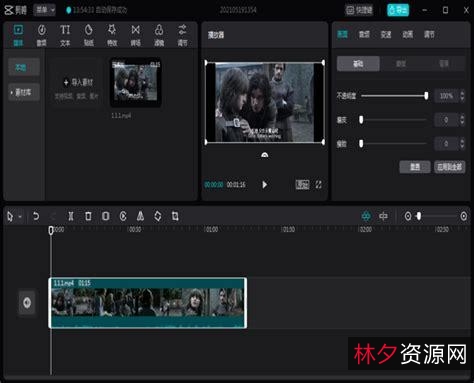Open the Text (TI) tab icon
Image resolution: width=474 pixels, height=383 pixels.
65,35
